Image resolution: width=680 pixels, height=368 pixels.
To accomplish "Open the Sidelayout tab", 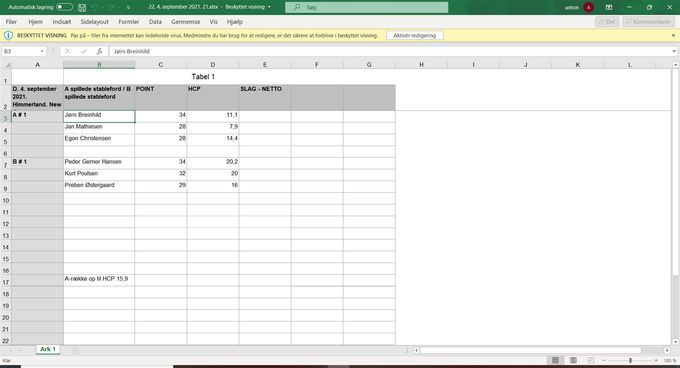I will (95, 22).
